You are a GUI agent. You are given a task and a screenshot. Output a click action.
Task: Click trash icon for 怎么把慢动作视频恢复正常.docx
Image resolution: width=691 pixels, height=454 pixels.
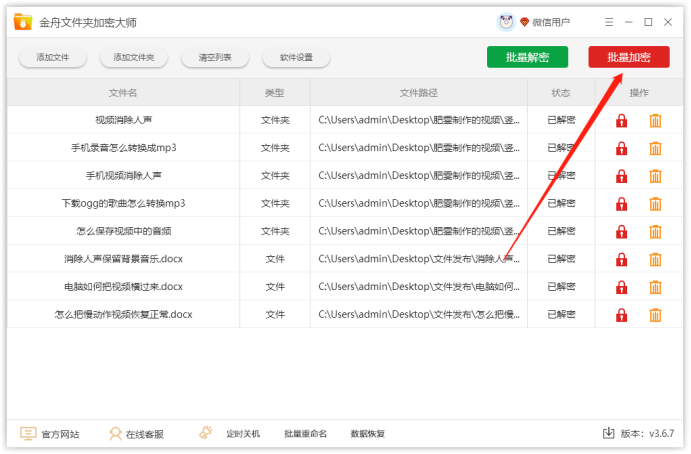[656, 315]
